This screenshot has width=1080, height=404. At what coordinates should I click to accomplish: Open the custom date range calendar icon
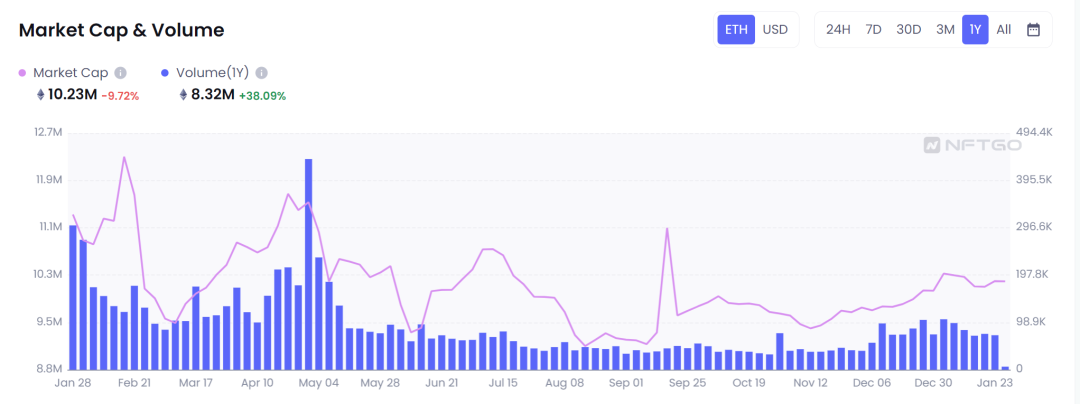(x=1033, y=29)
